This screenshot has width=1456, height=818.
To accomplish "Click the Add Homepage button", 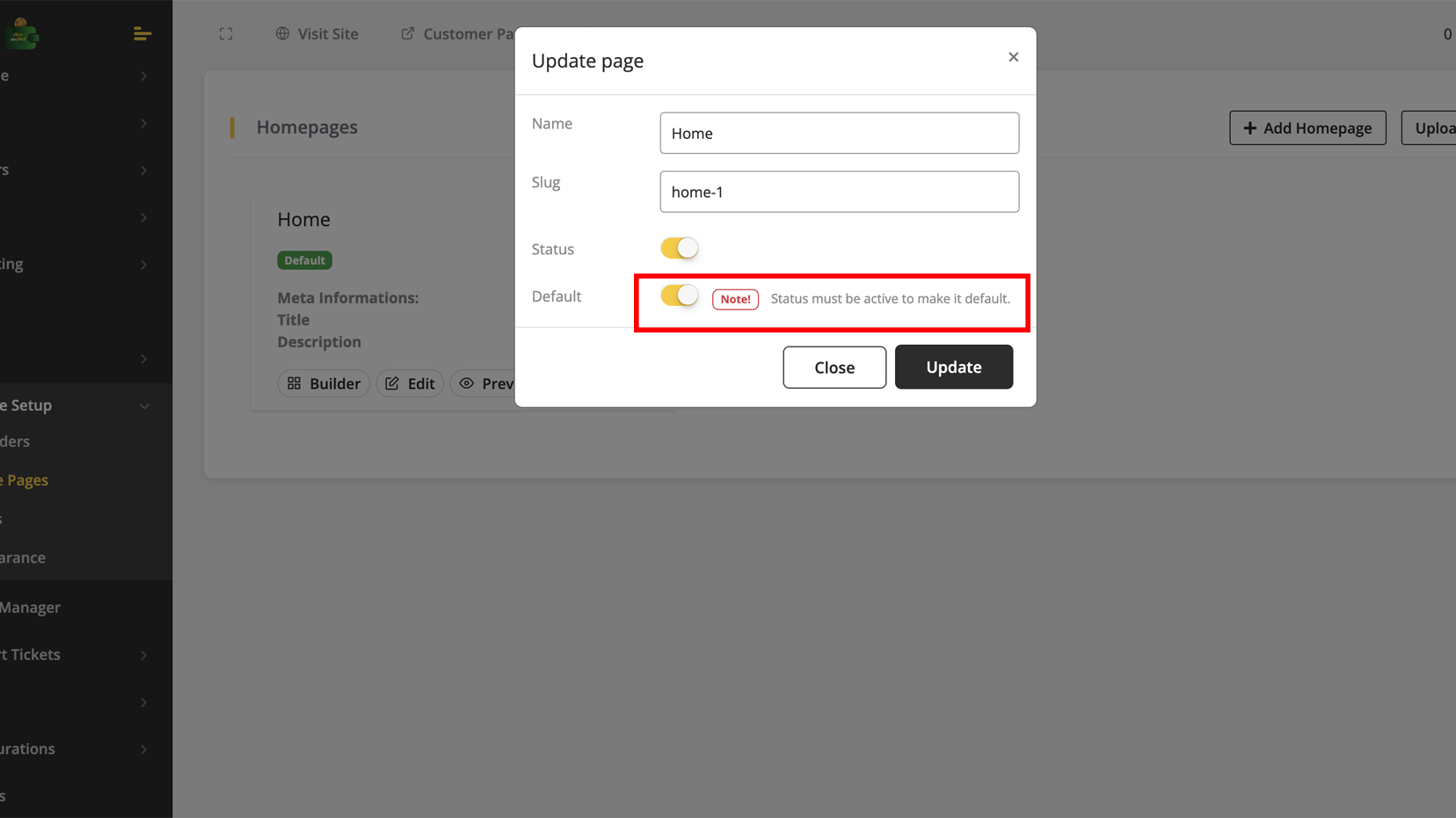I will click(x=1307, y=128).
